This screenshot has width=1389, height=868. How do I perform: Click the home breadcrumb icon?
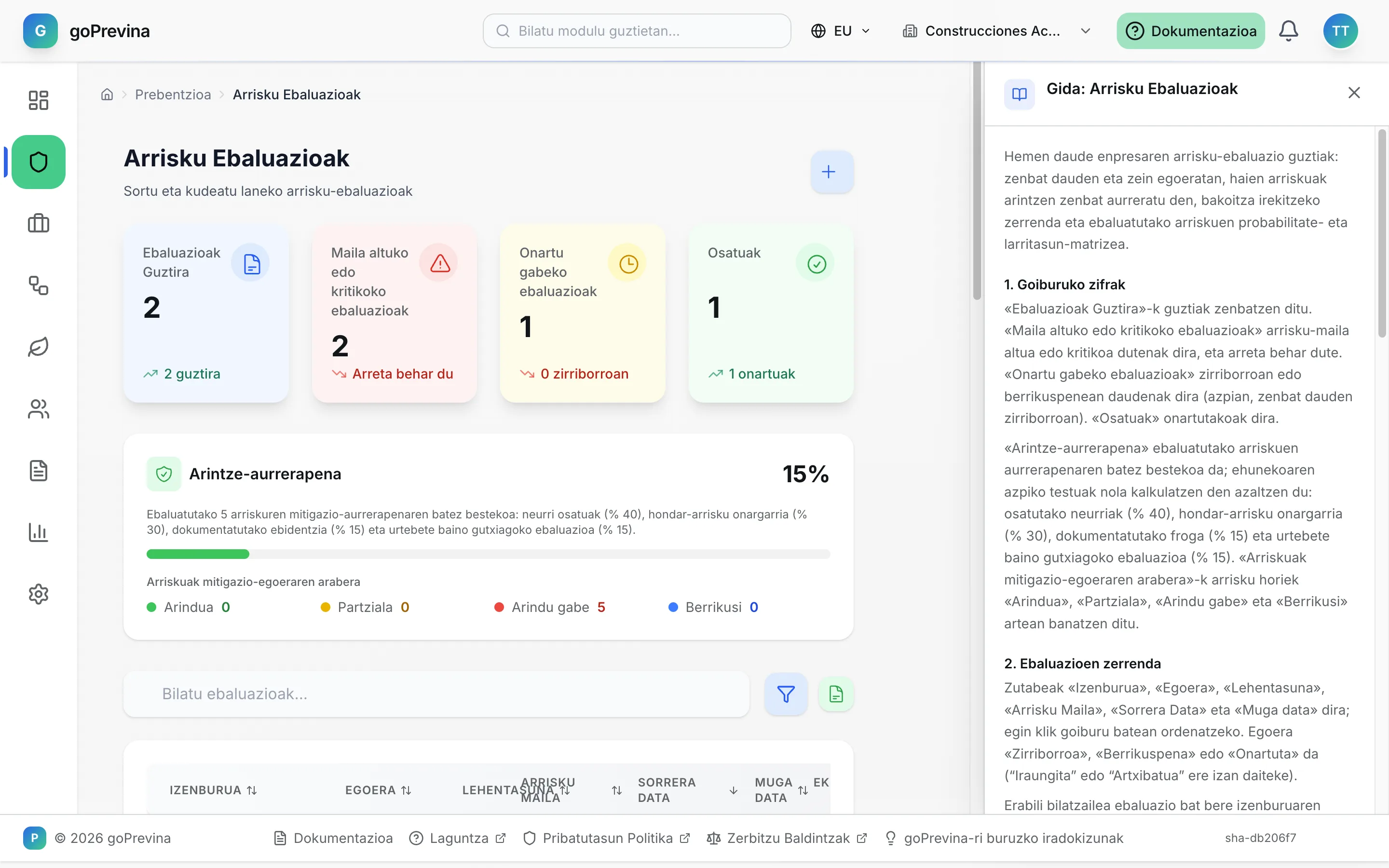coord(107,94)
